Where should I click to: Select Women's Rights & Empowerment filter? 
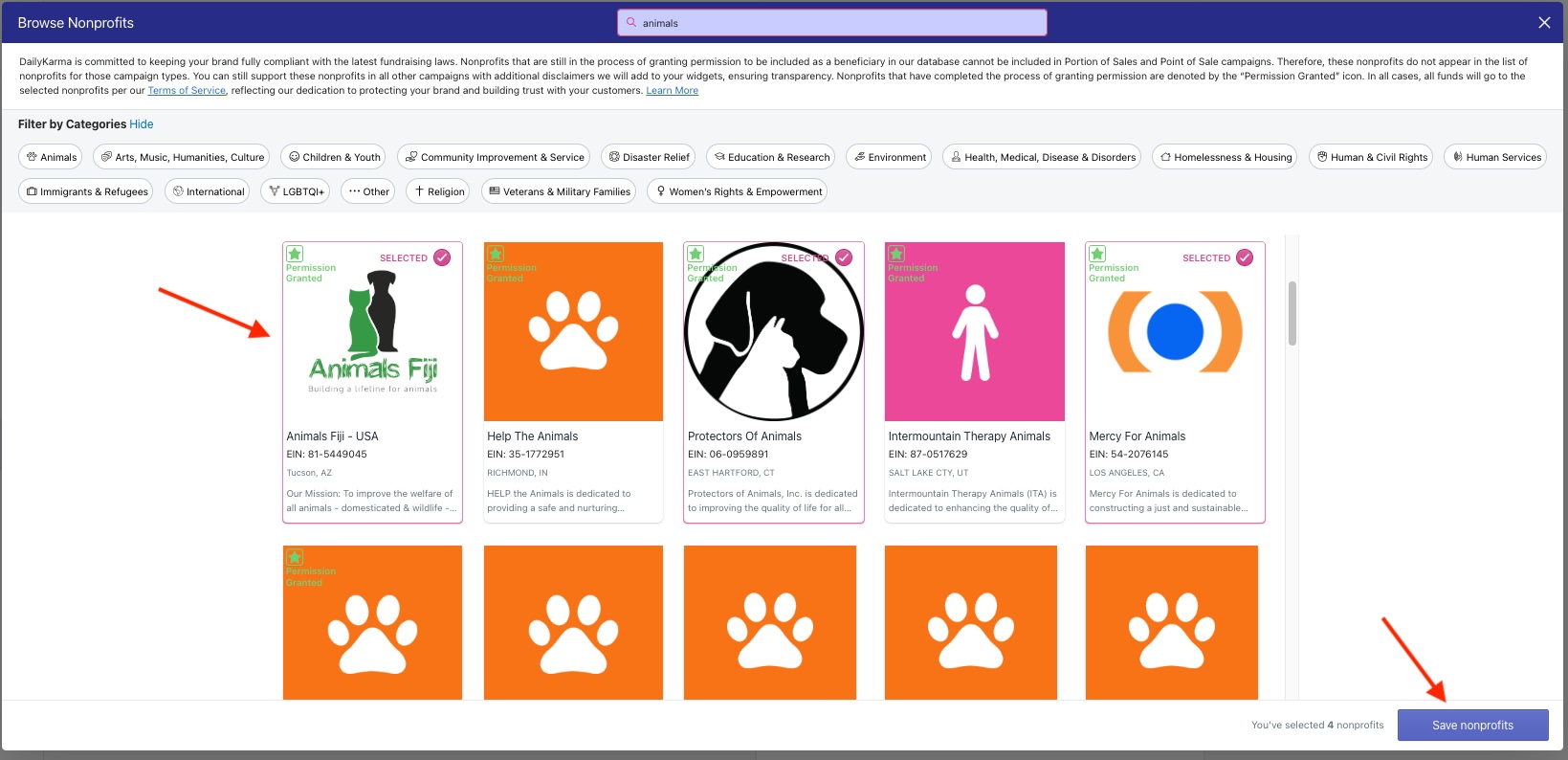(x=737, y=191)
